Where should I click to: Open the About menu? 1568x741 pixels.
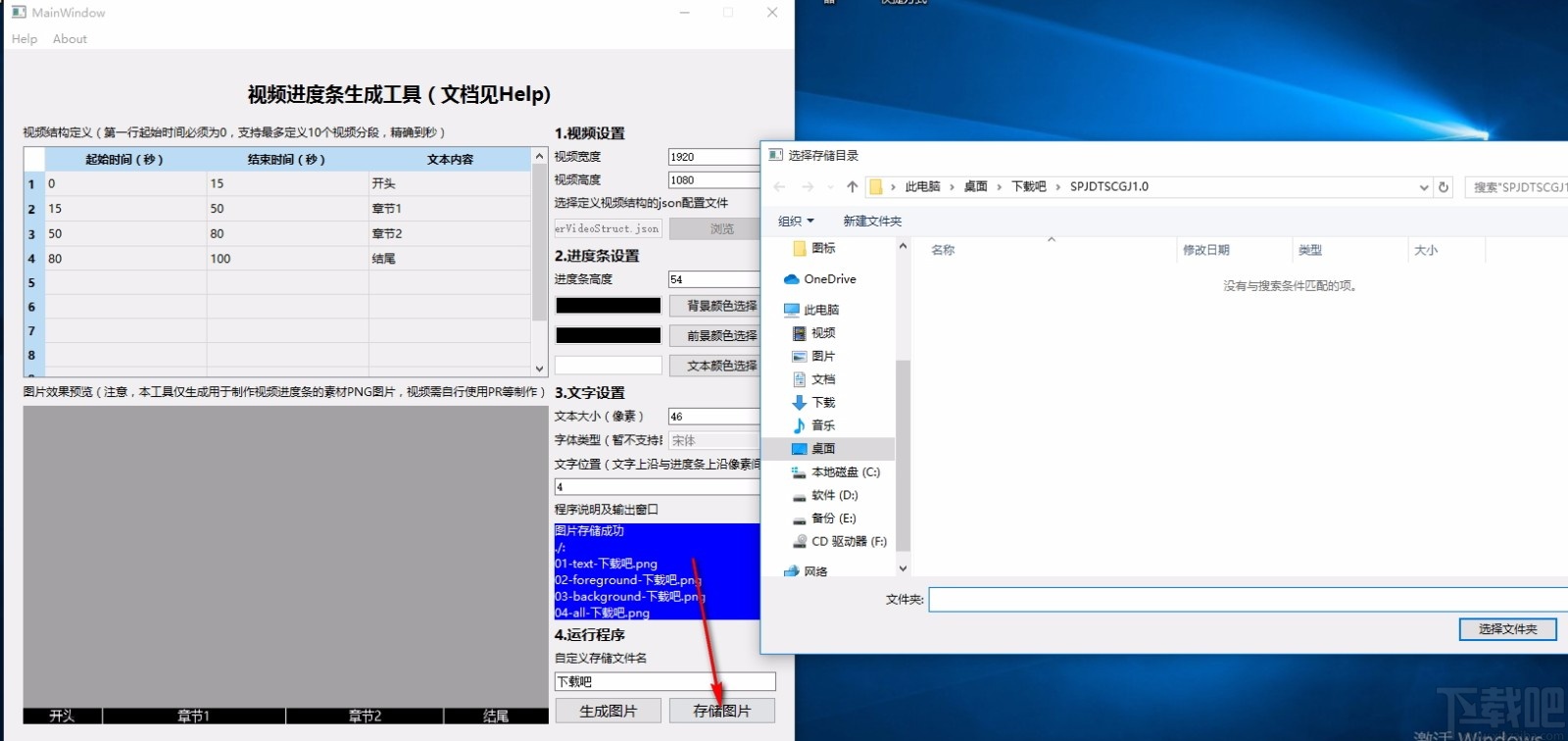[x=70, y=39]
